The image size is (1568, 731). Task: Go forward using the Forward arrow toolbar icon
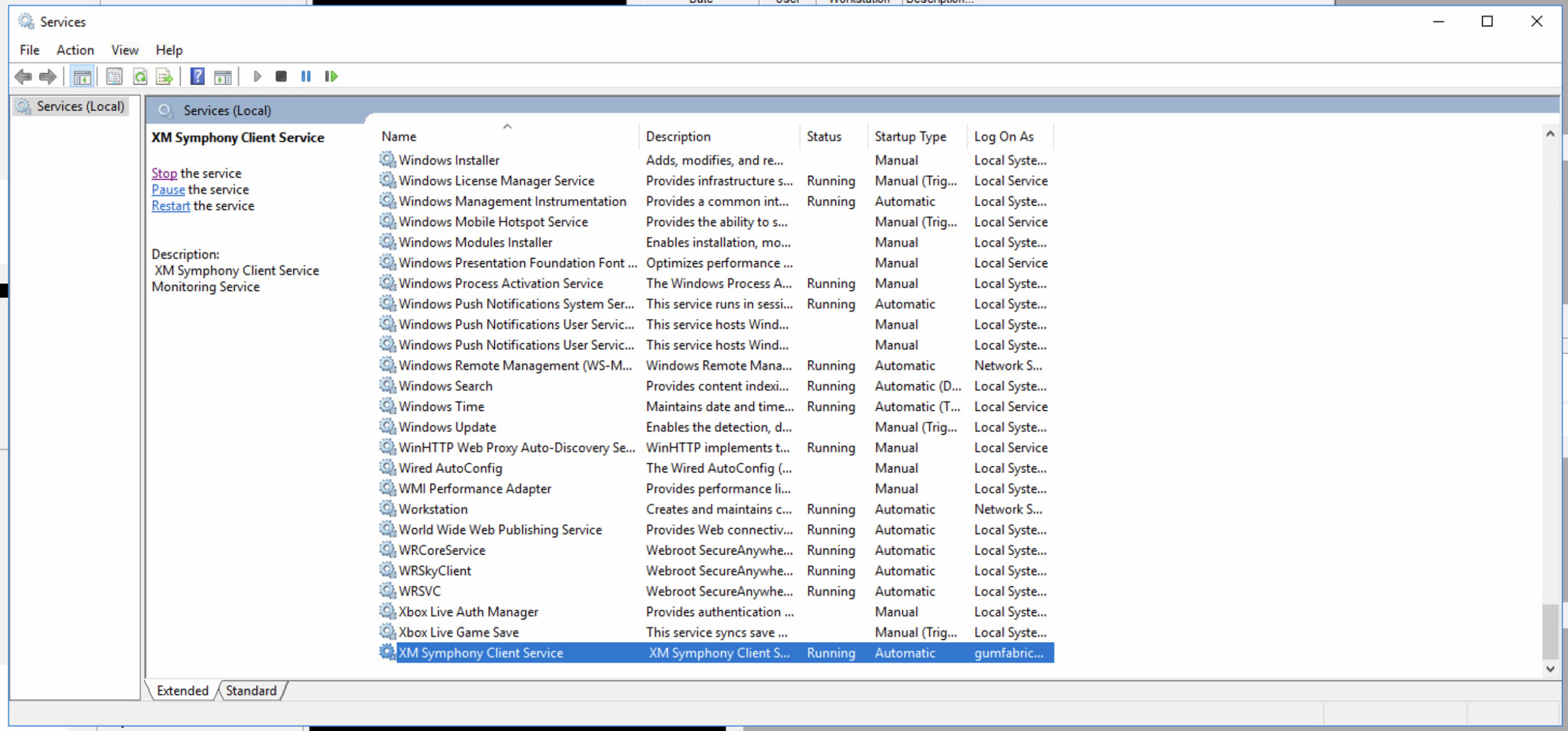(47, 77)
